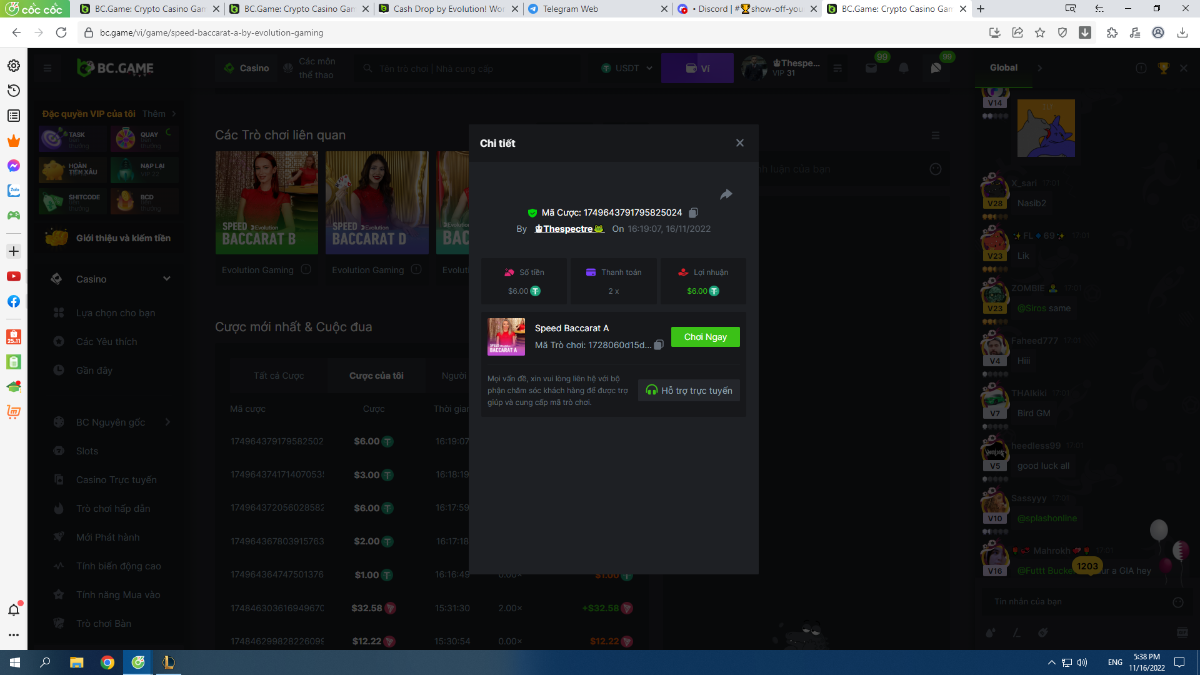Image resolution: width=1200 pixels, height=675 pixels.
Task: Open the browser extensions puzzle icon
Action: pyautogui.click(x=1112, y=32)
